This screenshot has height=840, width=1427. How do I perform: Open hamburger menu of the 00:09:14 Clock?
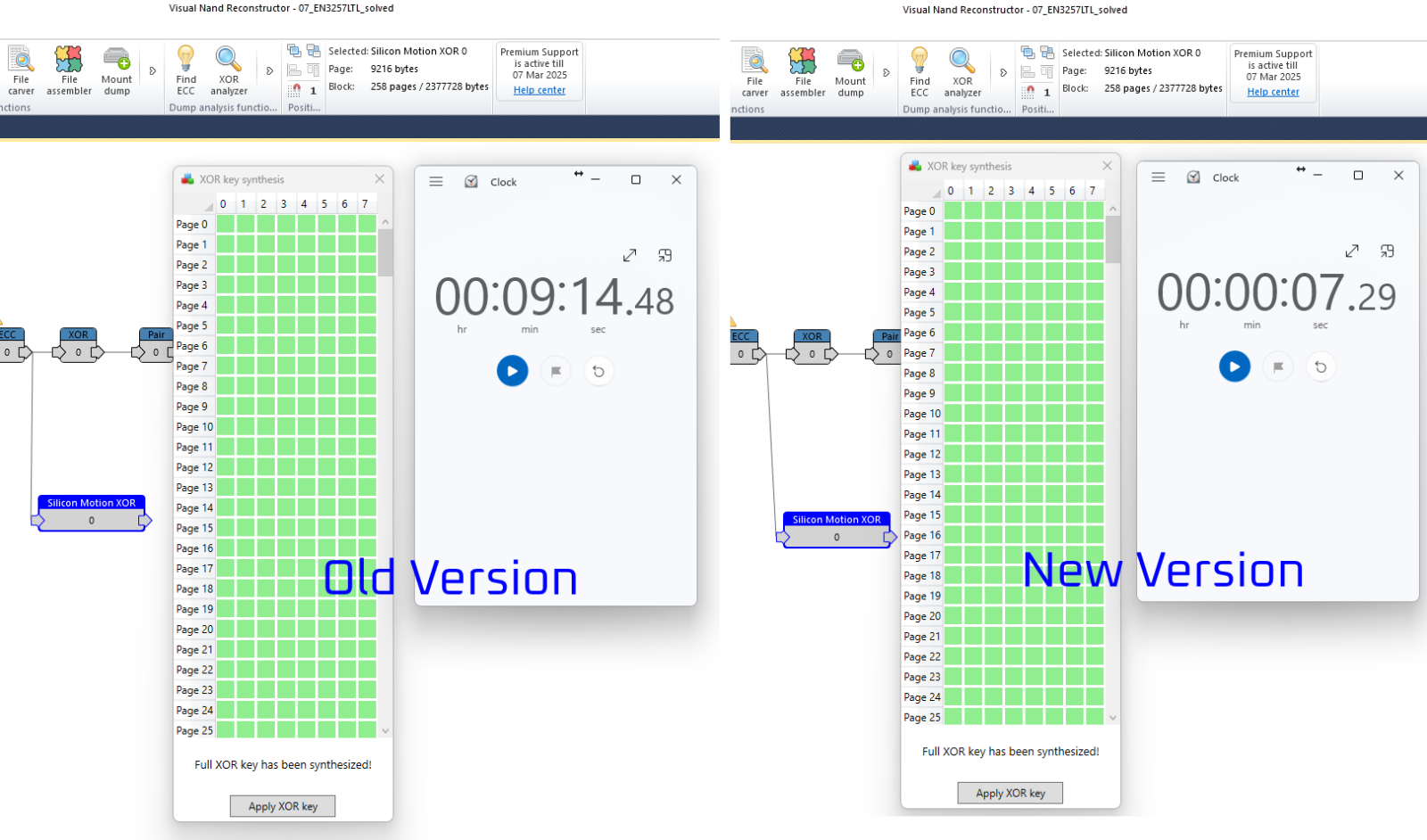436,181
